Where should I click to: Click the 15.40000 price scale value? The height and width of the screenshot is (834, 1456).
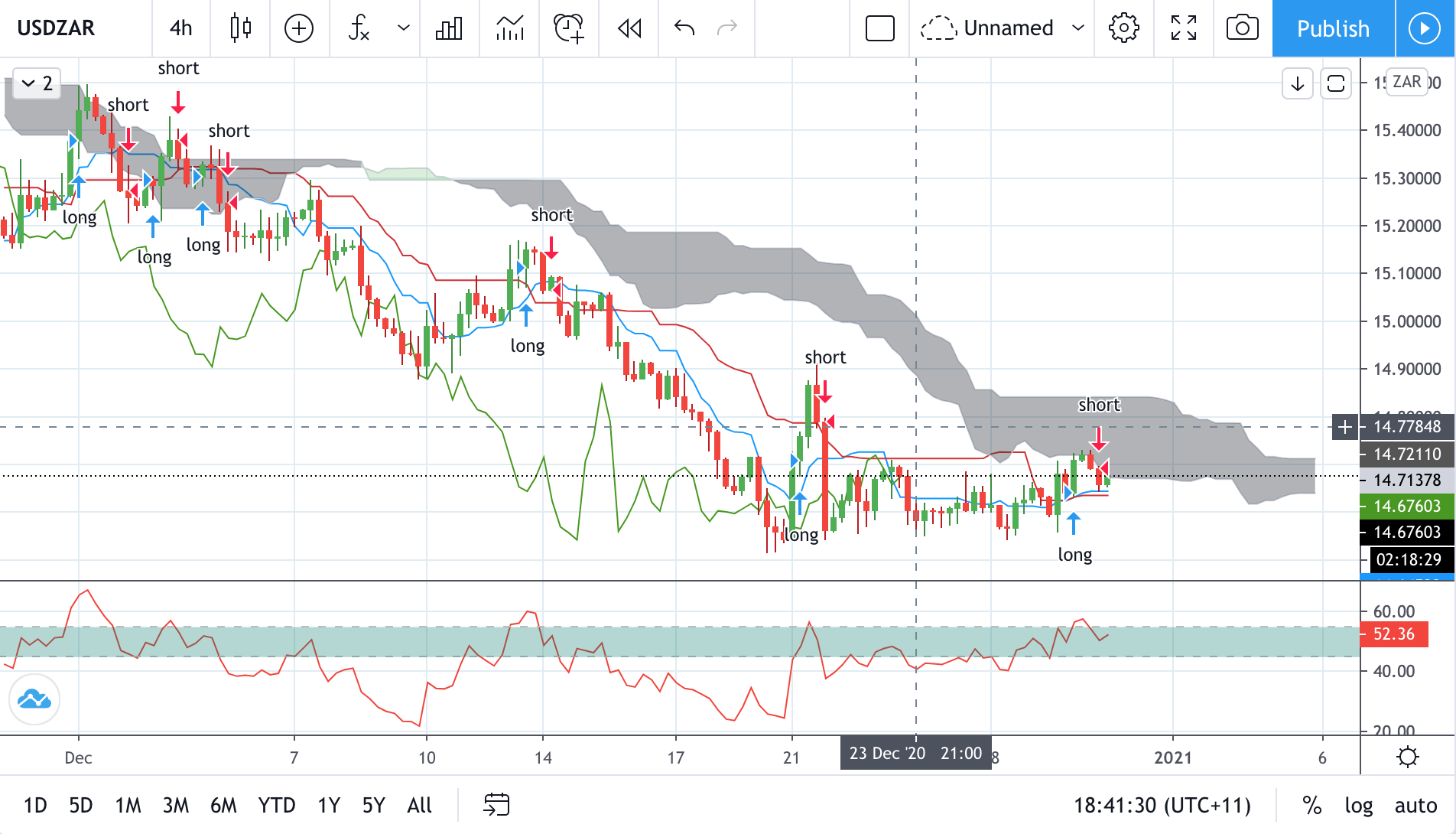click(x=1407, y=130)
